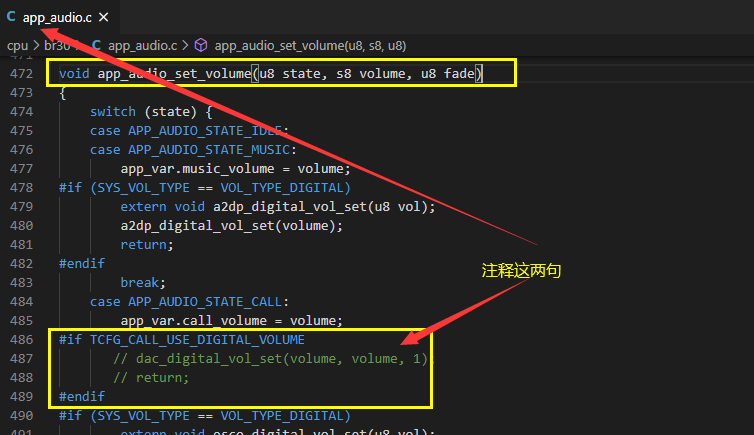Click line number 472 in the gutter
Viewport: 754px width, 435px height.
(x=22, y=74)
